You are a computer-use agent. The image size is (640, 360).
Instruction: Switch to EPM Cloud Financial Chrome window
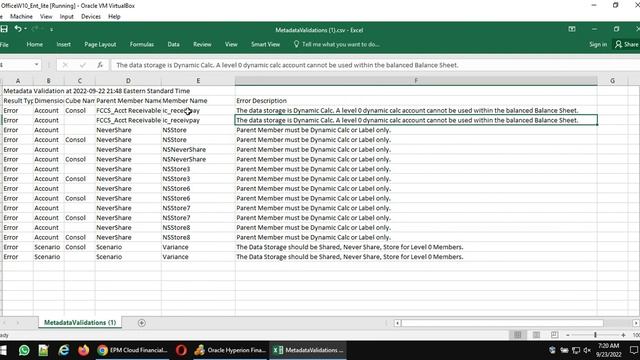[133, 350]
